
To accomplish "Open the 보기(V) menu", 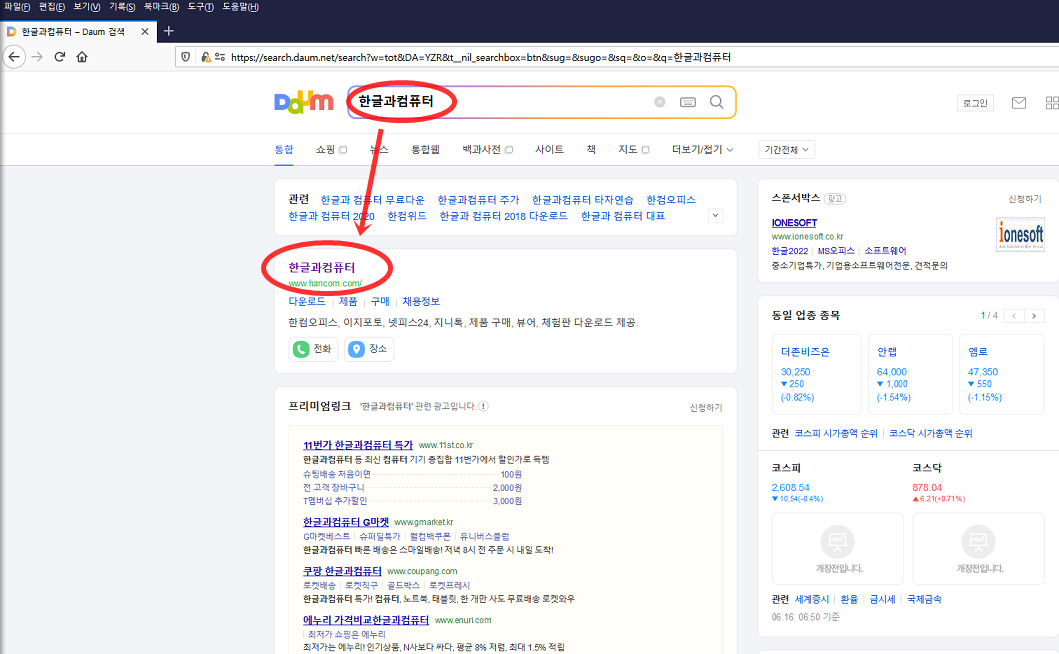I will [x=87, y=7].
